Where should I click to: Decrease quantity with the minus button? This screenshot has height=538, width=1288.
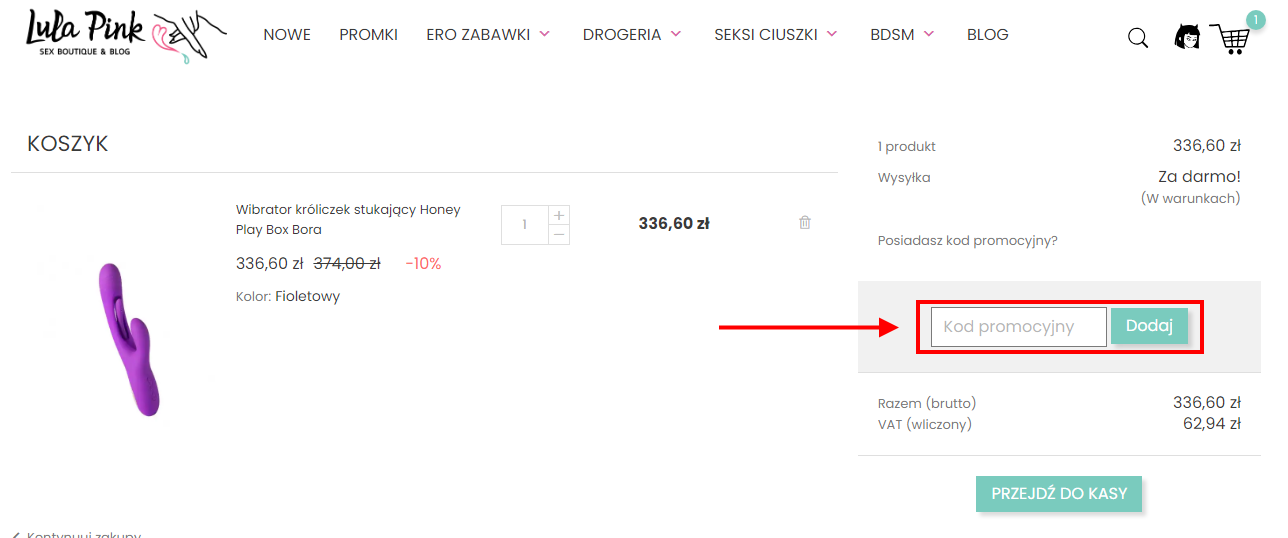pyautogui.click(x=559, y=235)
